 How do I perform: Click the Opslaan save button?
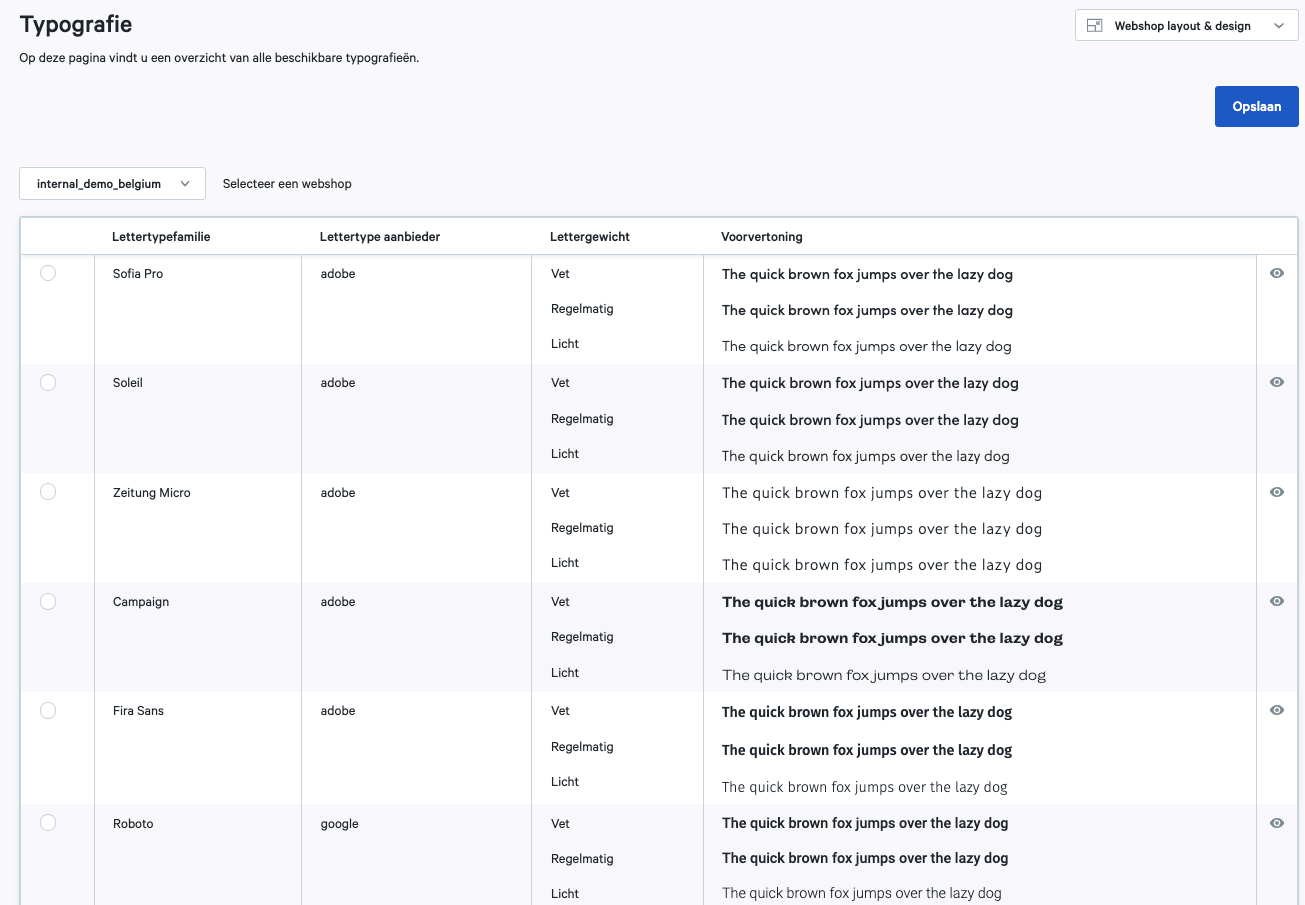[1256, 107]
